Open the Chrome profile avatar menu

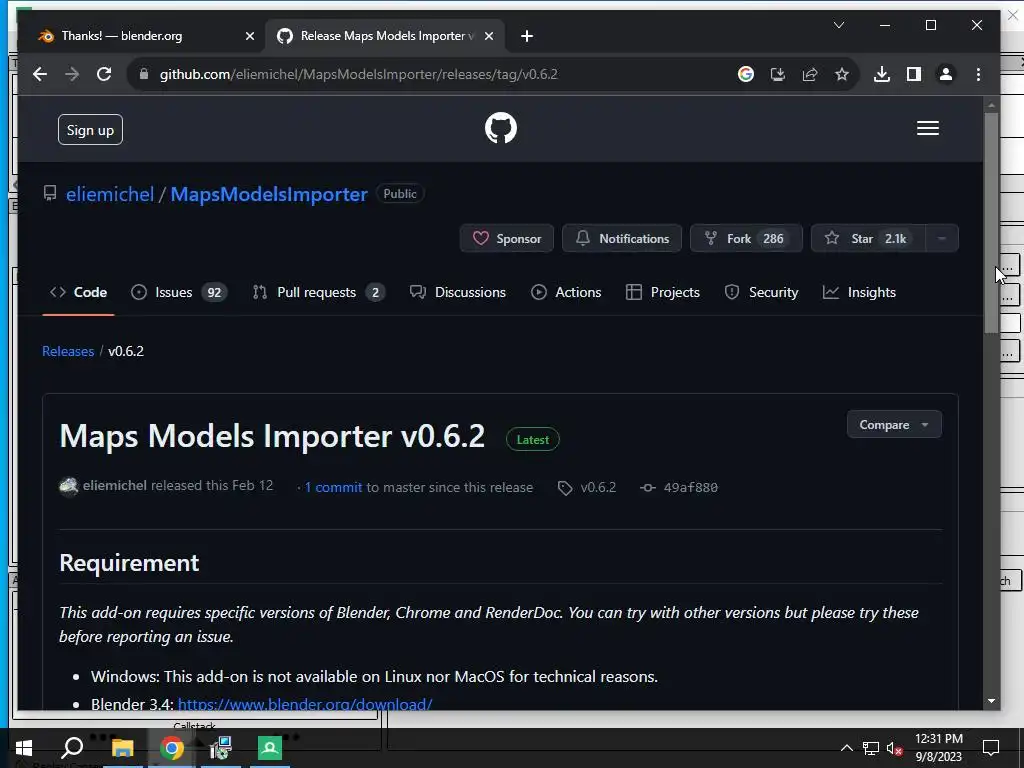946,74
